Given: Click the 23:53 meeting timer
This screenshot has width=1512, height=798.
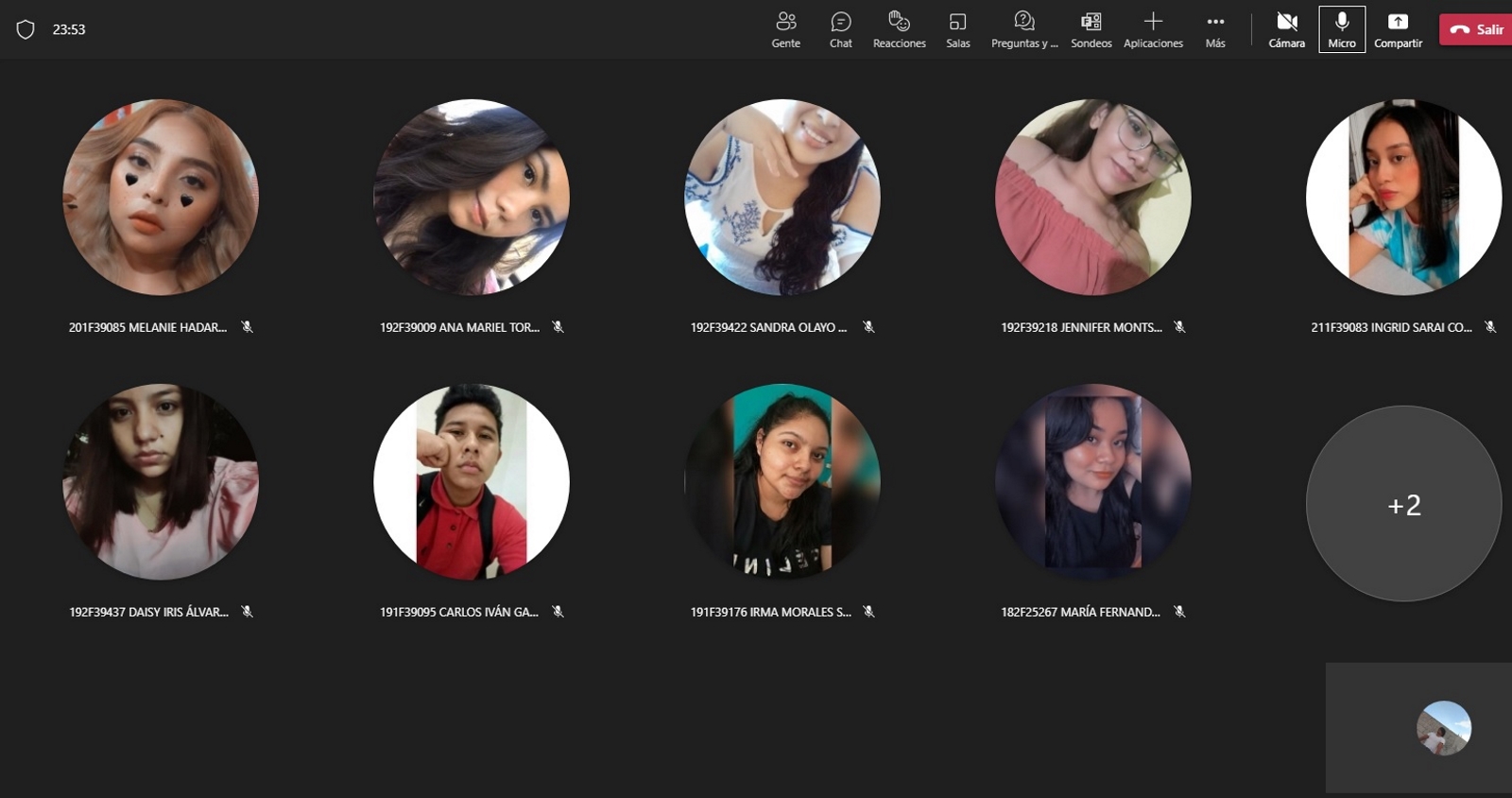Looking at the screenshot, I should 69,30.
